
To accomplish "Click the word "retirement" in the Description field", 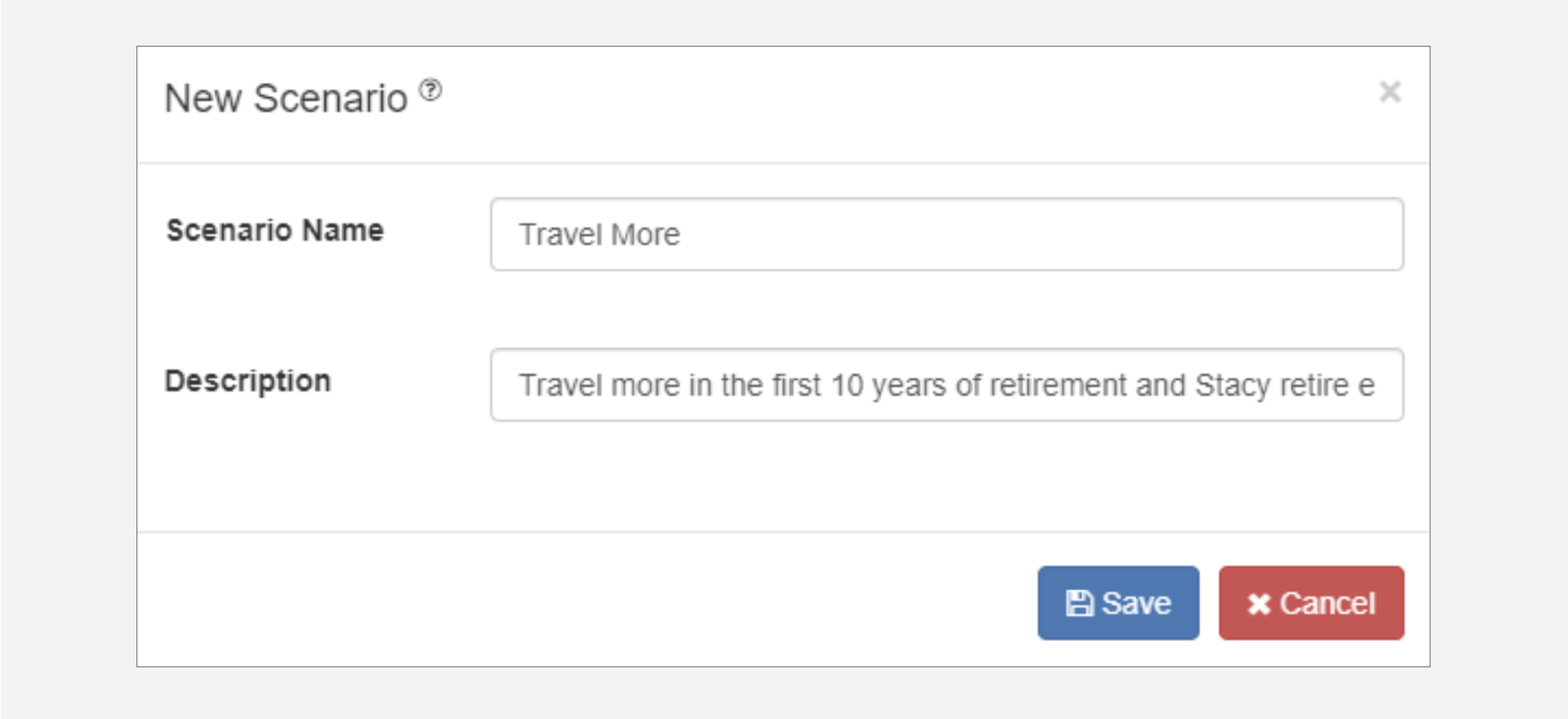I will pos(1058,385).
